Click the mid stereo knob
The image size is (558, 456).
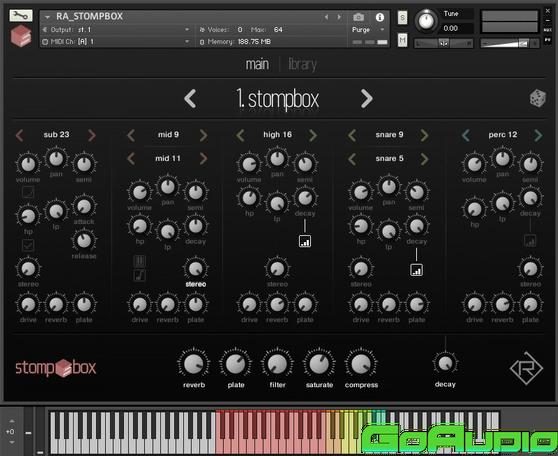pyautogui.click(x=195, y=269)
